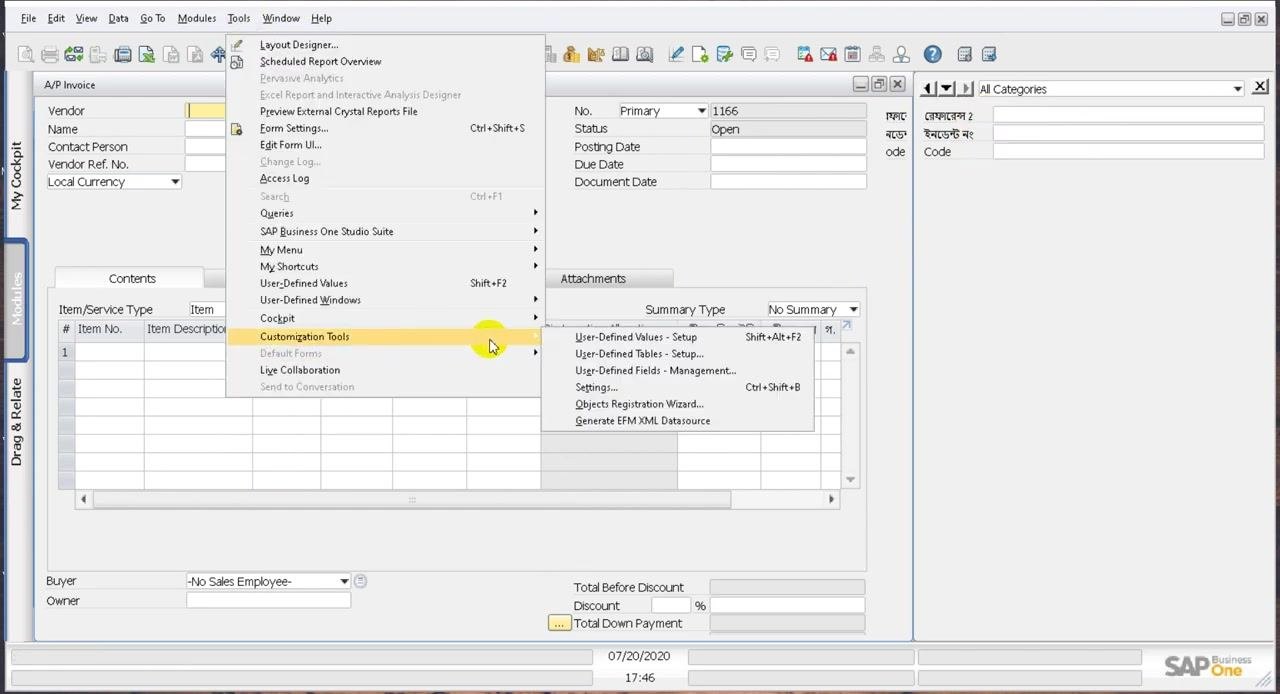
Task: Click the Owner input field
Action: click(268, 600)
